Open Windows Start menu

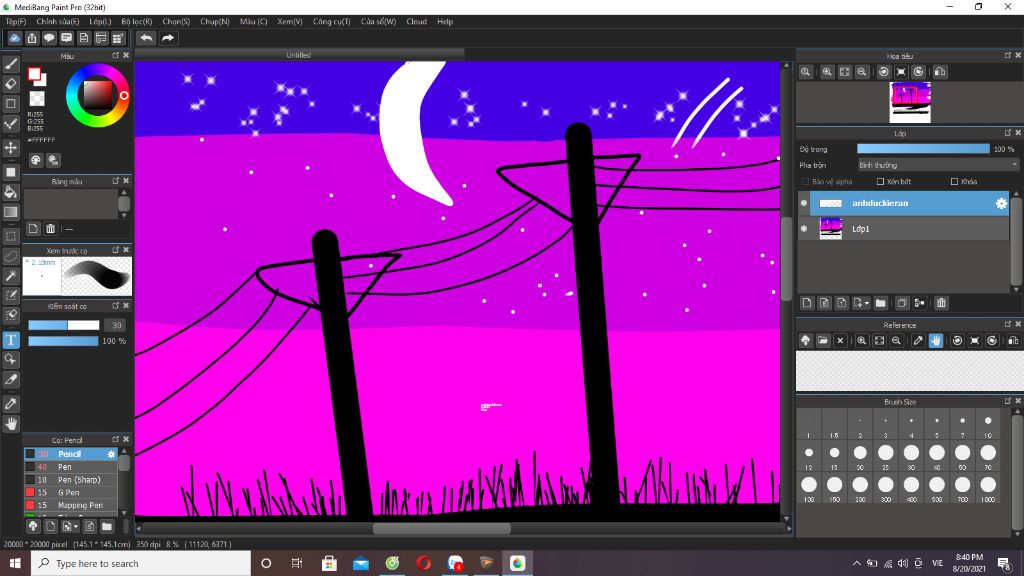[x=15, y=563]
